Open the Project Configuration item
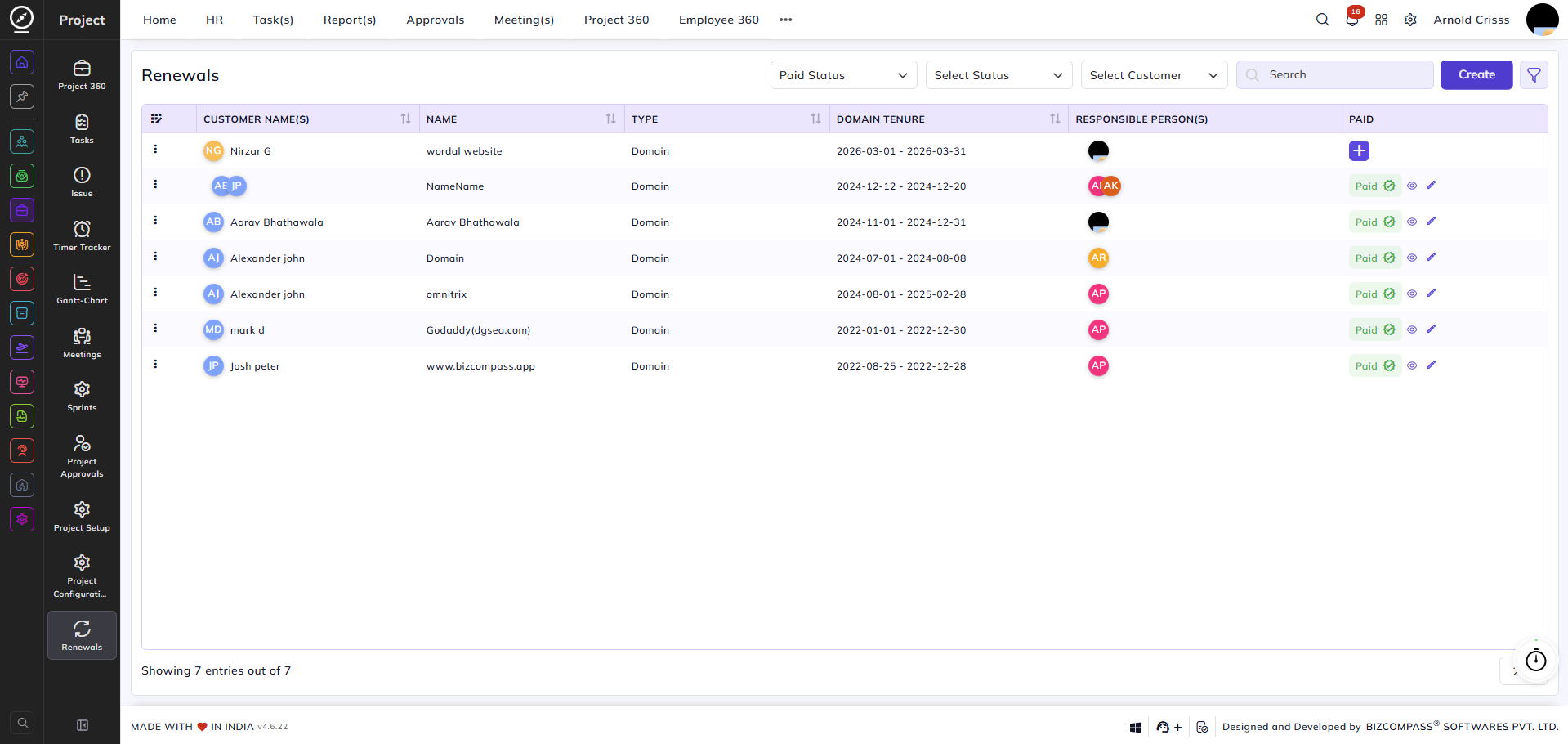The height and width of the screenshot is (744, 1568). click(82, 576)
